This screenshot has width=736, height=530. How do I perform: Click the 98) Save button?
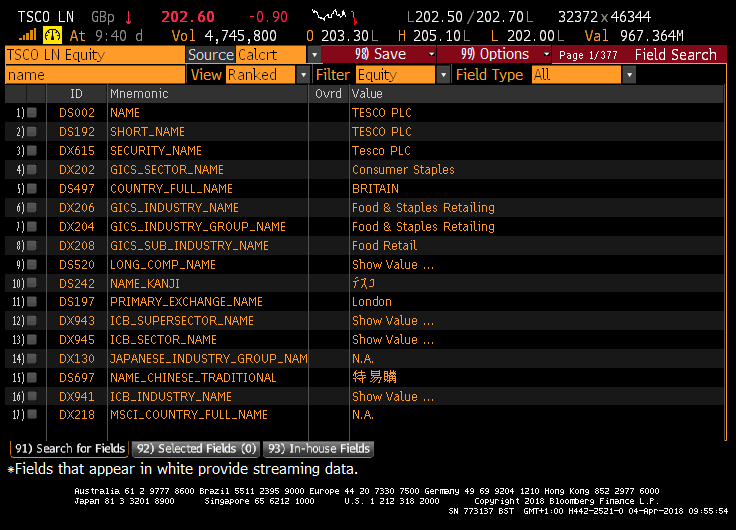pyautogui.click(x=379, y=54)
